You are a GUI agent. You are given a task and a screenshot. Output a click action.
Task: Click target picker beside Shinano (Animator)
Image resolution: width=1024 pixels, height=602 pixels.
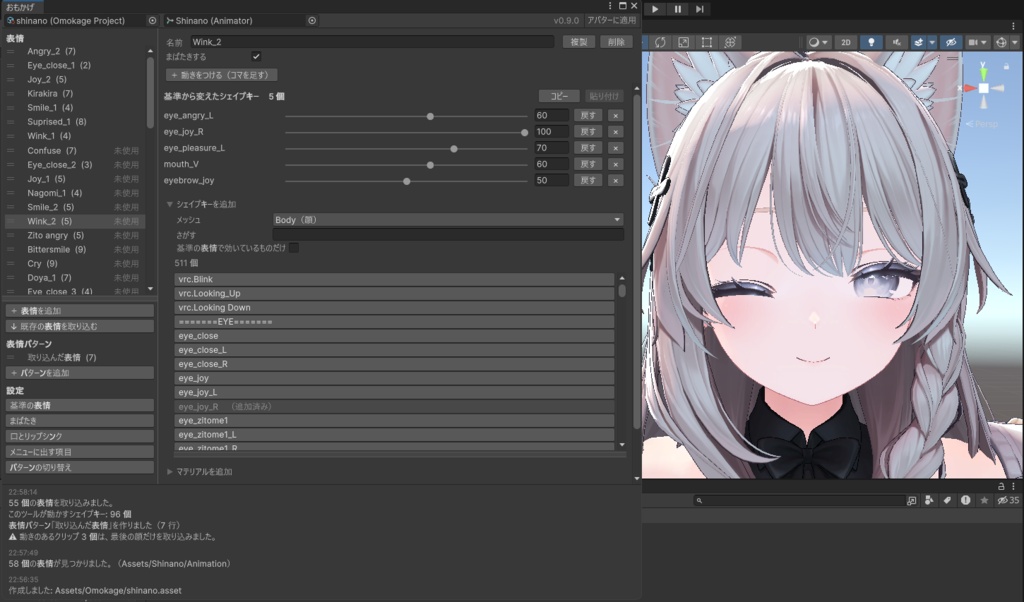coord(312,21)
